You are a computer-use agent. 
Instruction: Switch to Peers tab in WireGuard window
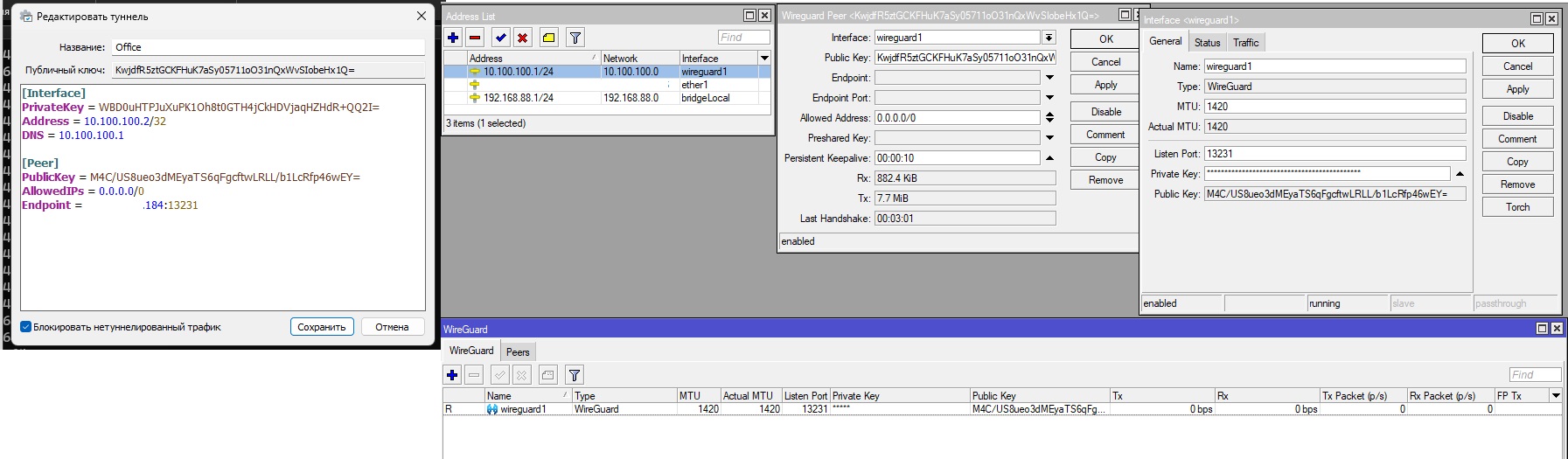coord(518,352)
